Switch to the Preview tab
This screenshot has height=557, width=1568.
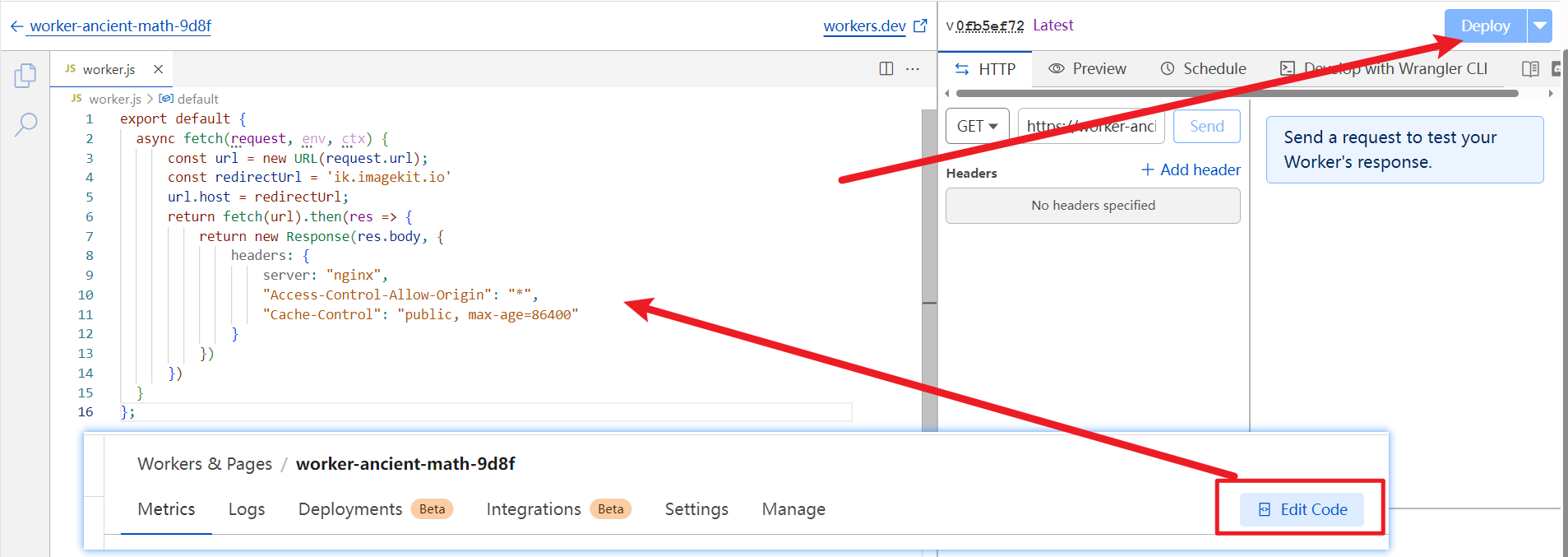point(1087,69)
